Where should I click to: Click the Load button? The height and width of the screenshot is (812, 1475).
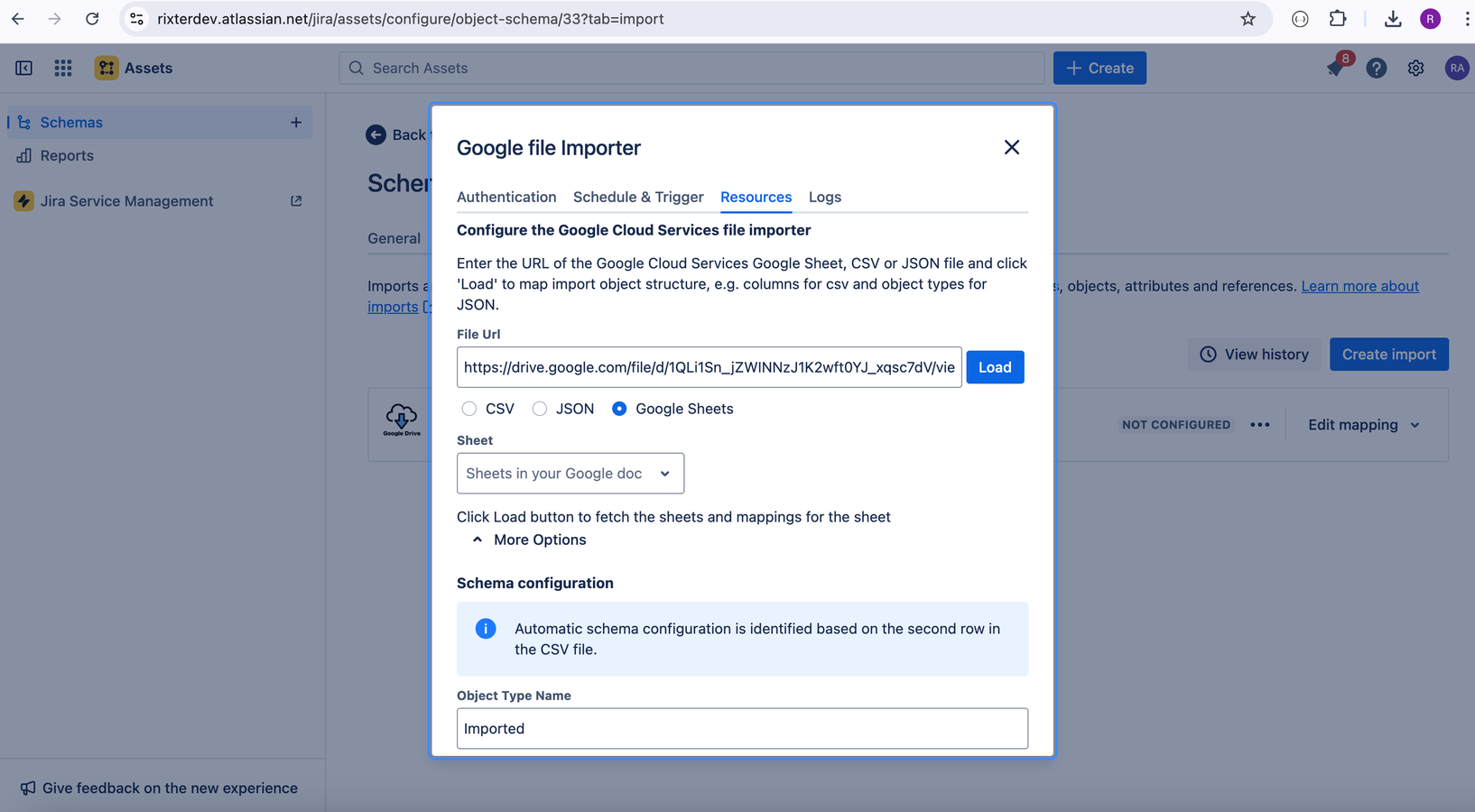click(x=995, y=367)
